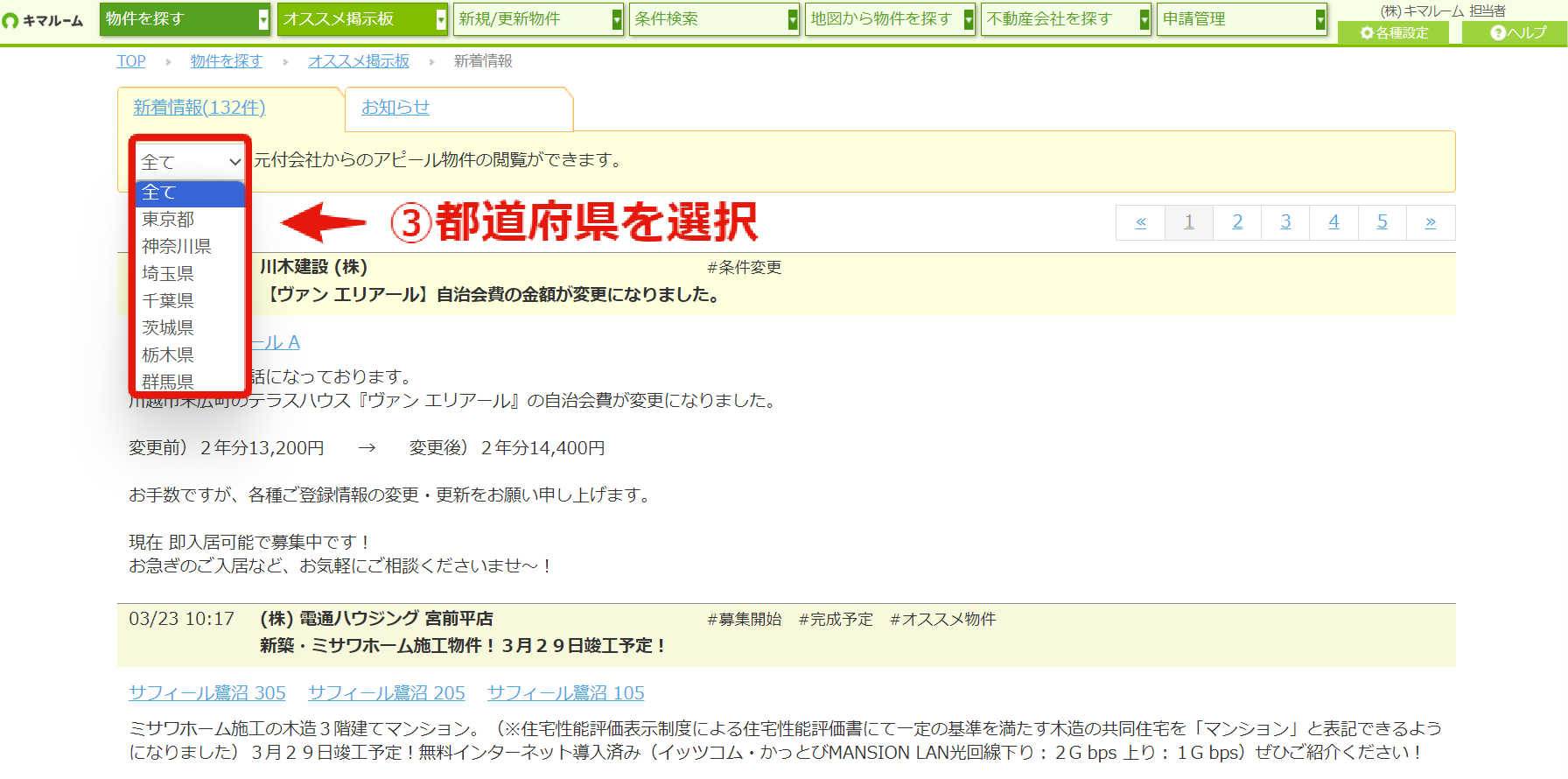This screenshot has height=779, width=1568.
Task: Follow the オススメ掲示板 breadcrumb link
Action: pyautogui.click(x=359, y=61)
